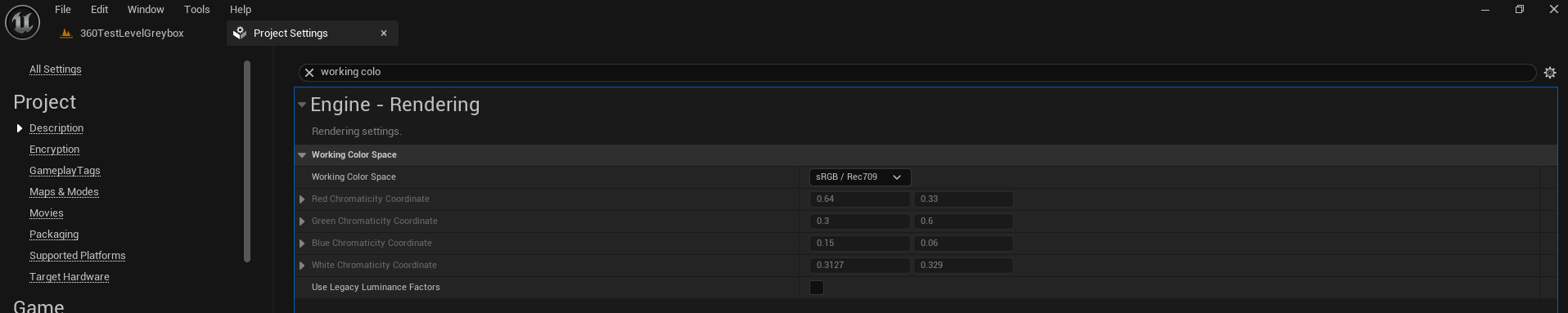Image resolution: width=1568 pixels, height=313 pixels.
Task: Collapse the Engine - Rendering section
Action: 302,105
